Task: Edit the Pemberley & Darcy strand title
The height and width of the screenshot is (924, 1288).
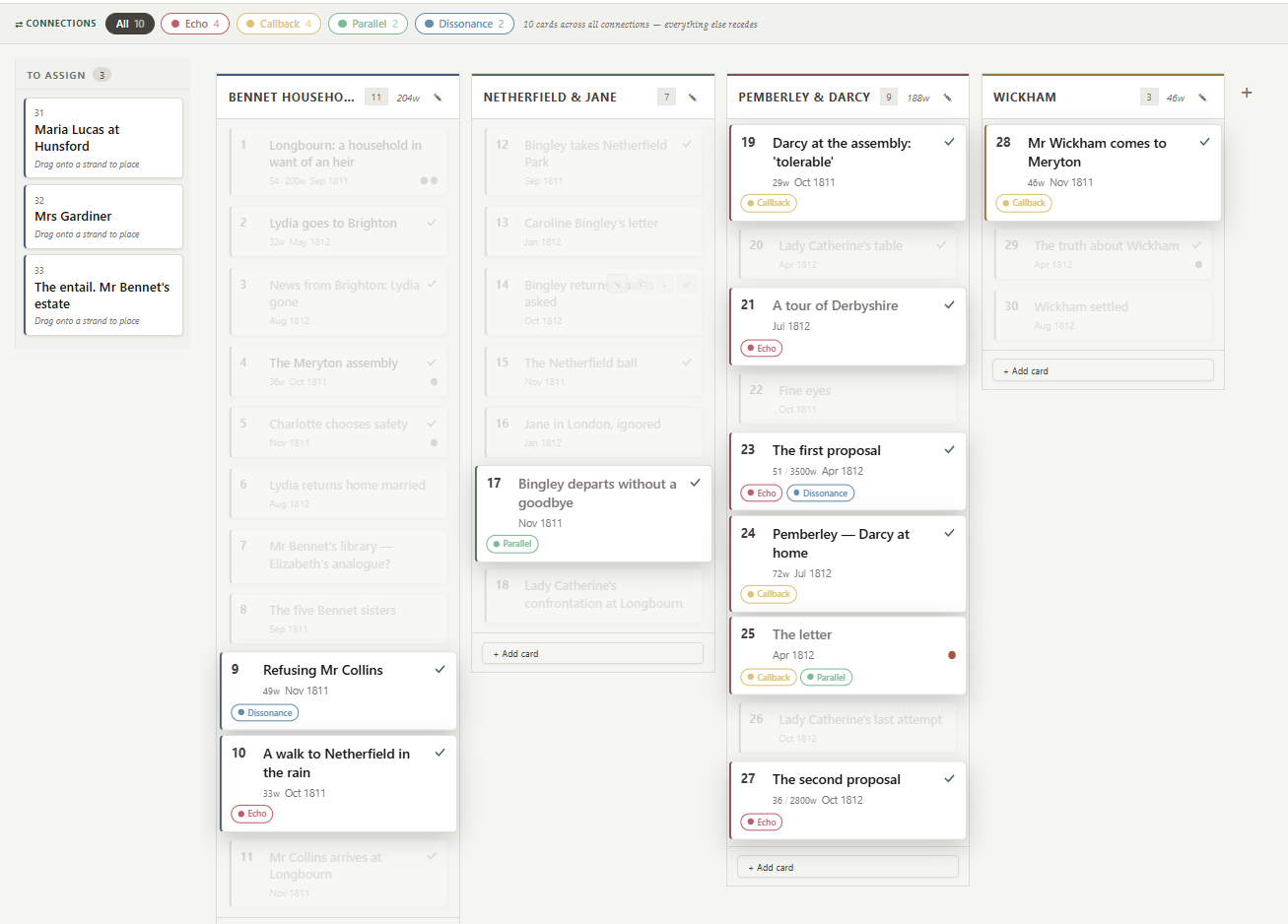Action: [948, 98]
